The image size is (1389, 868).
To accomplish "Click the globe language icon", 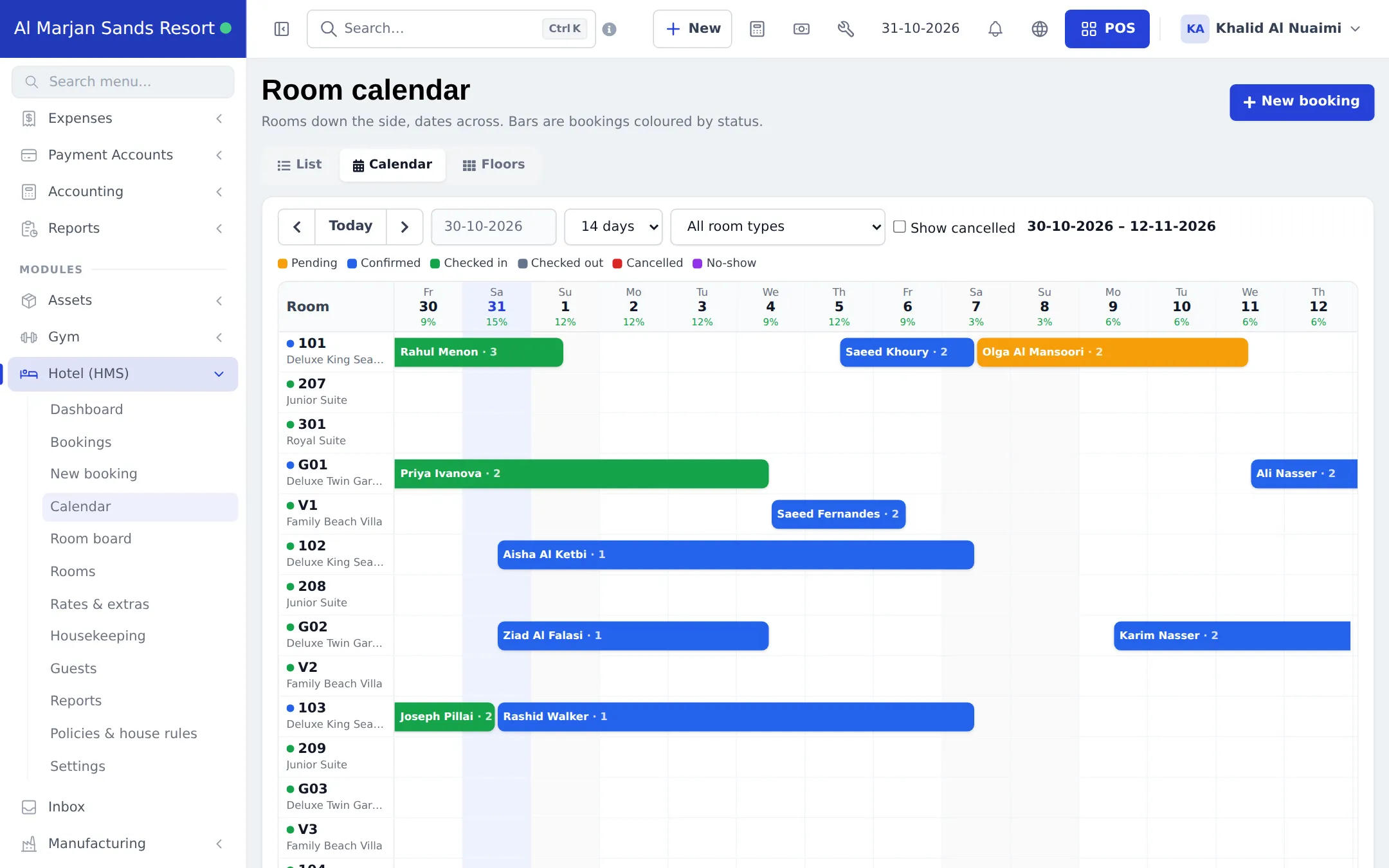I will click(1039, 29).
